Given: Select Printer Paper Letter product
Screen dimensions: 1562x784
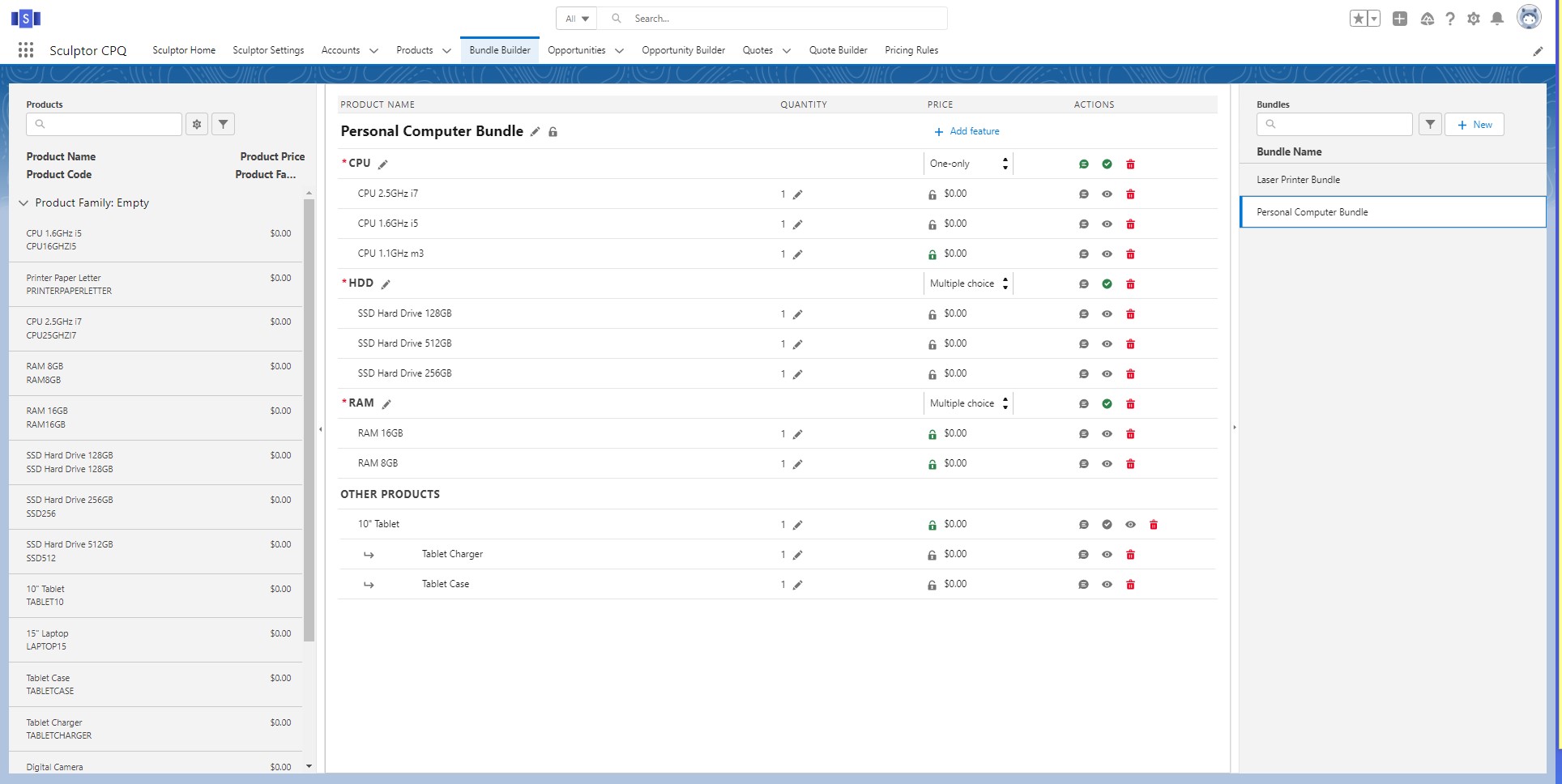Looking at the screenshot, I should click(156, 284).
